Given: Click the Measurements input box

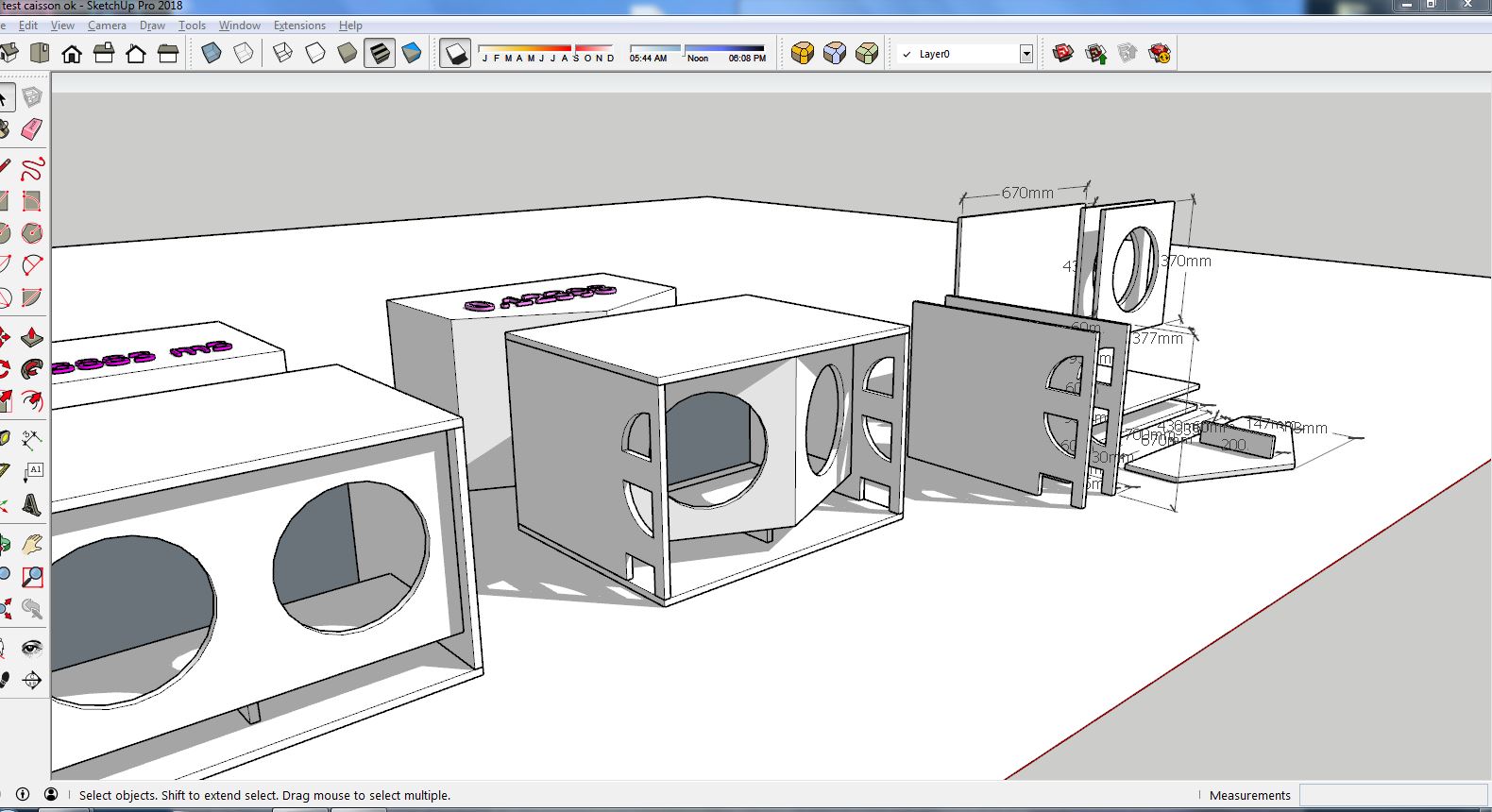Looking at the screenshot, I should (x=1392, y=795).
